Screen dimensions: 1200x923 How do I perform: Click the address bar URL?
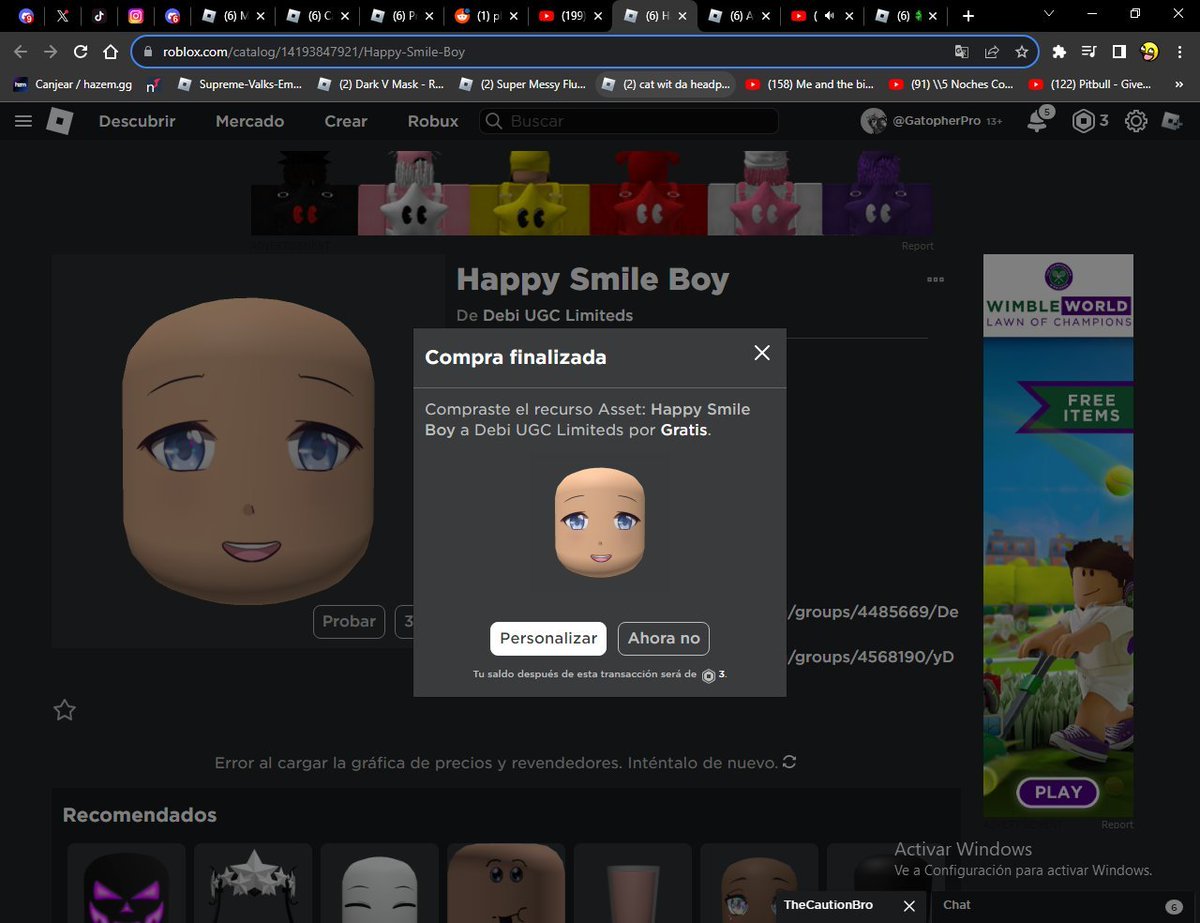click(x=314, y=52)
